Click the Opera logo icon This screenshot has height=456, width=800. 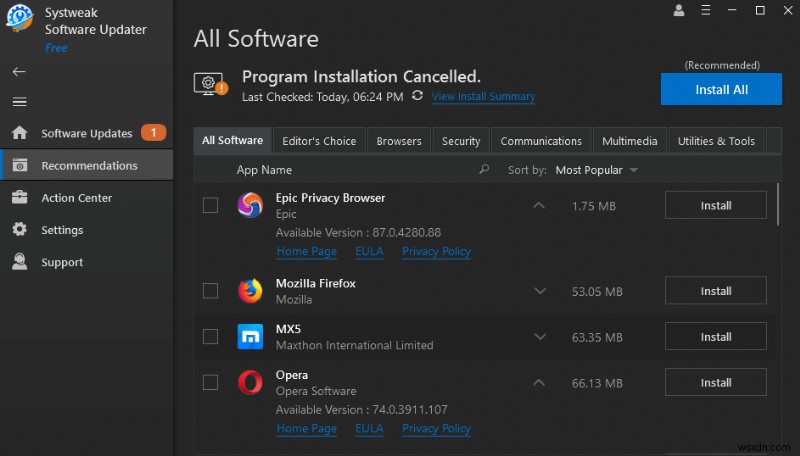(x=250, y=382)
